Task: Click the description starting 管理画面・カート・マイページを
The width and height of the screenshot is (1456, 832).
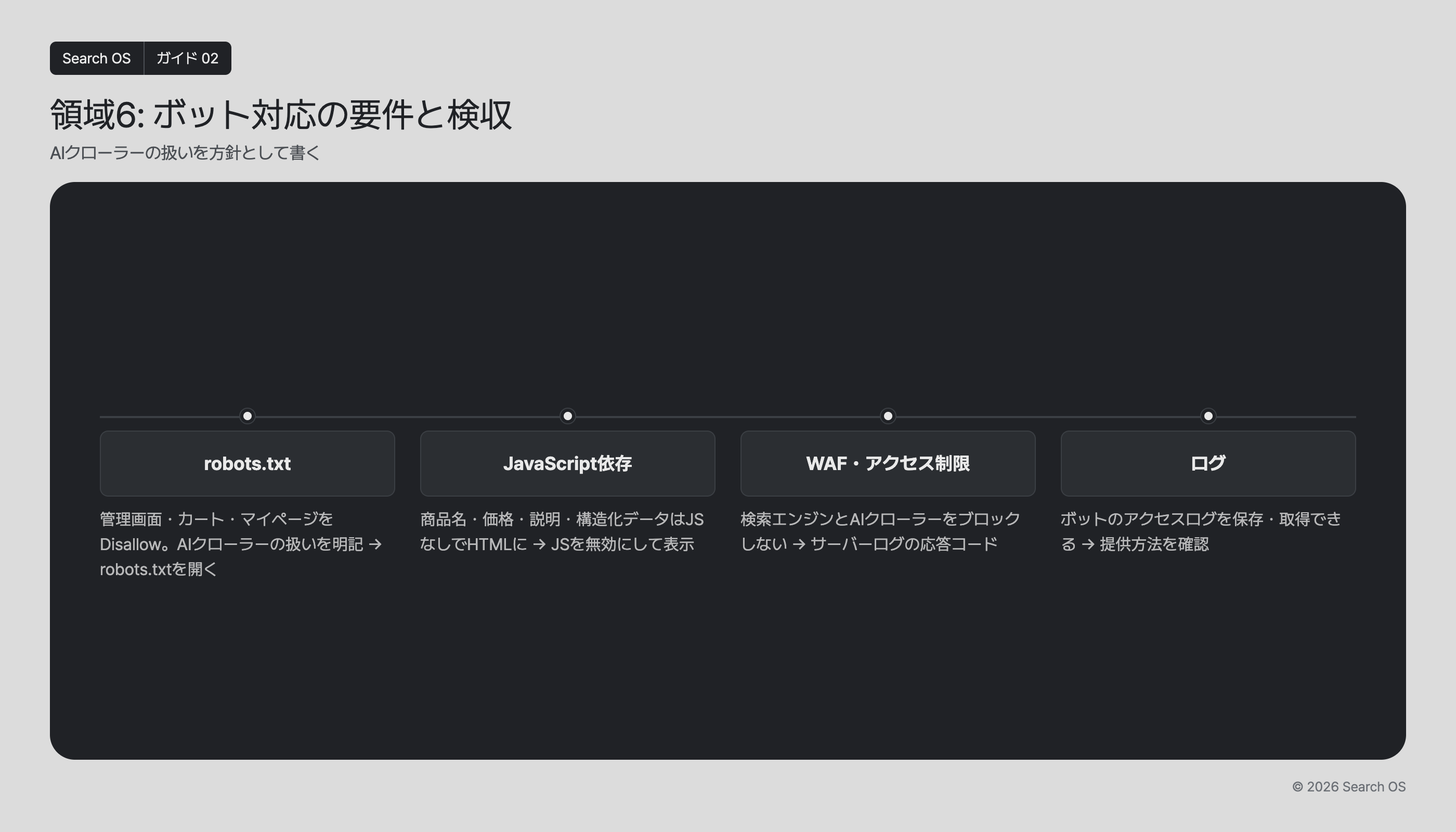Action: (241, 544)
